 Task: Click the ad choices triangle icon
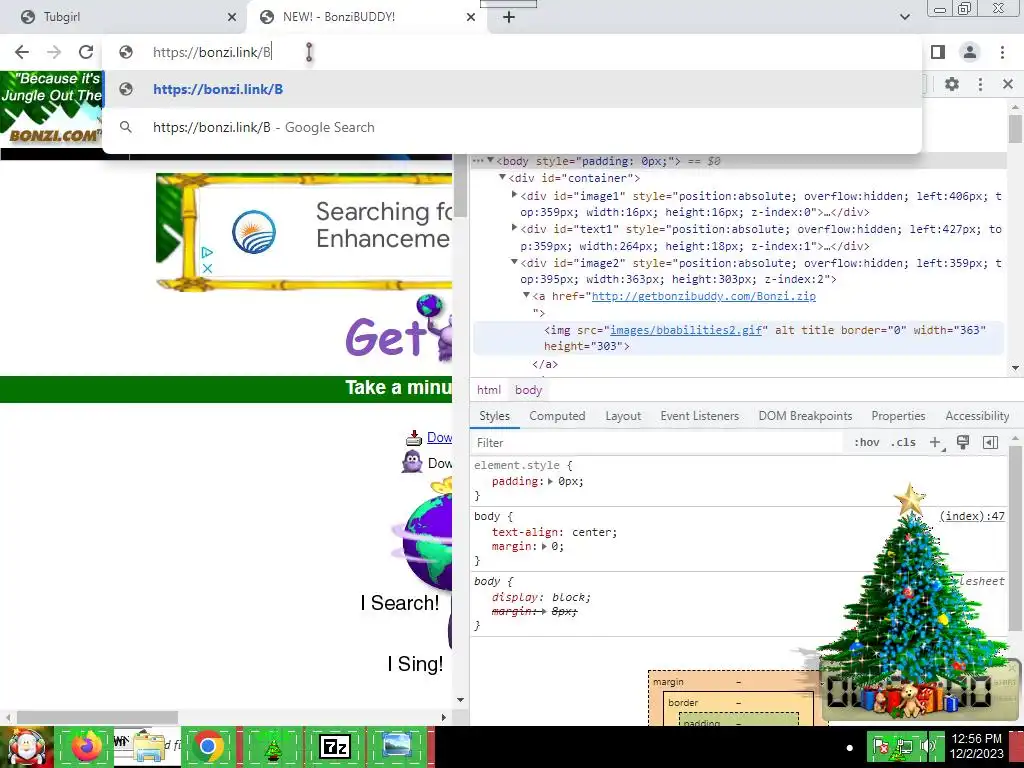tap(207, 252)
